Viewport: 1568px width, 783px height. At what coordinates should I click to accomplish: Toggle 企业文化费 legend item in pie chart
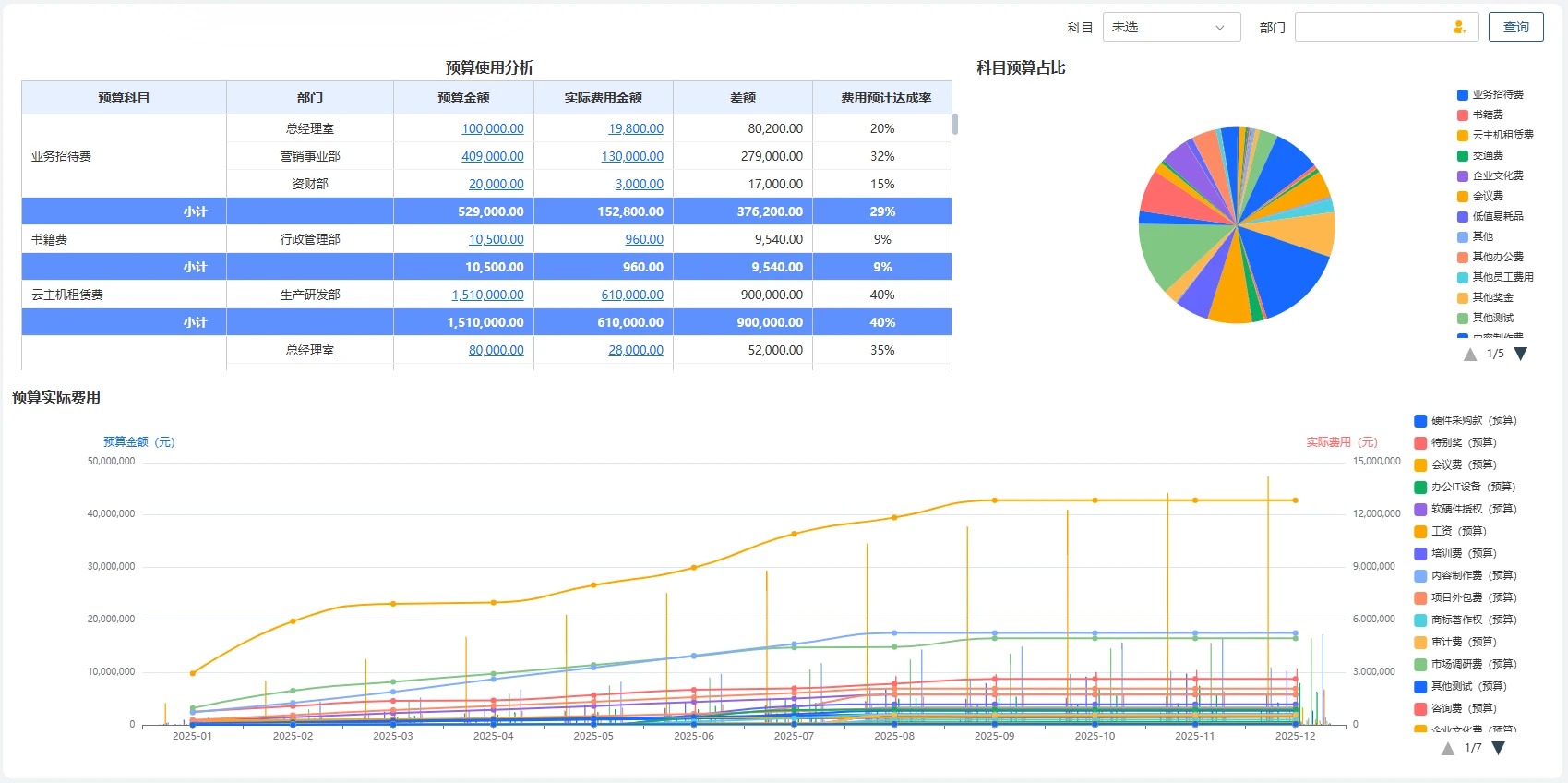click(x=1490, y=175)
